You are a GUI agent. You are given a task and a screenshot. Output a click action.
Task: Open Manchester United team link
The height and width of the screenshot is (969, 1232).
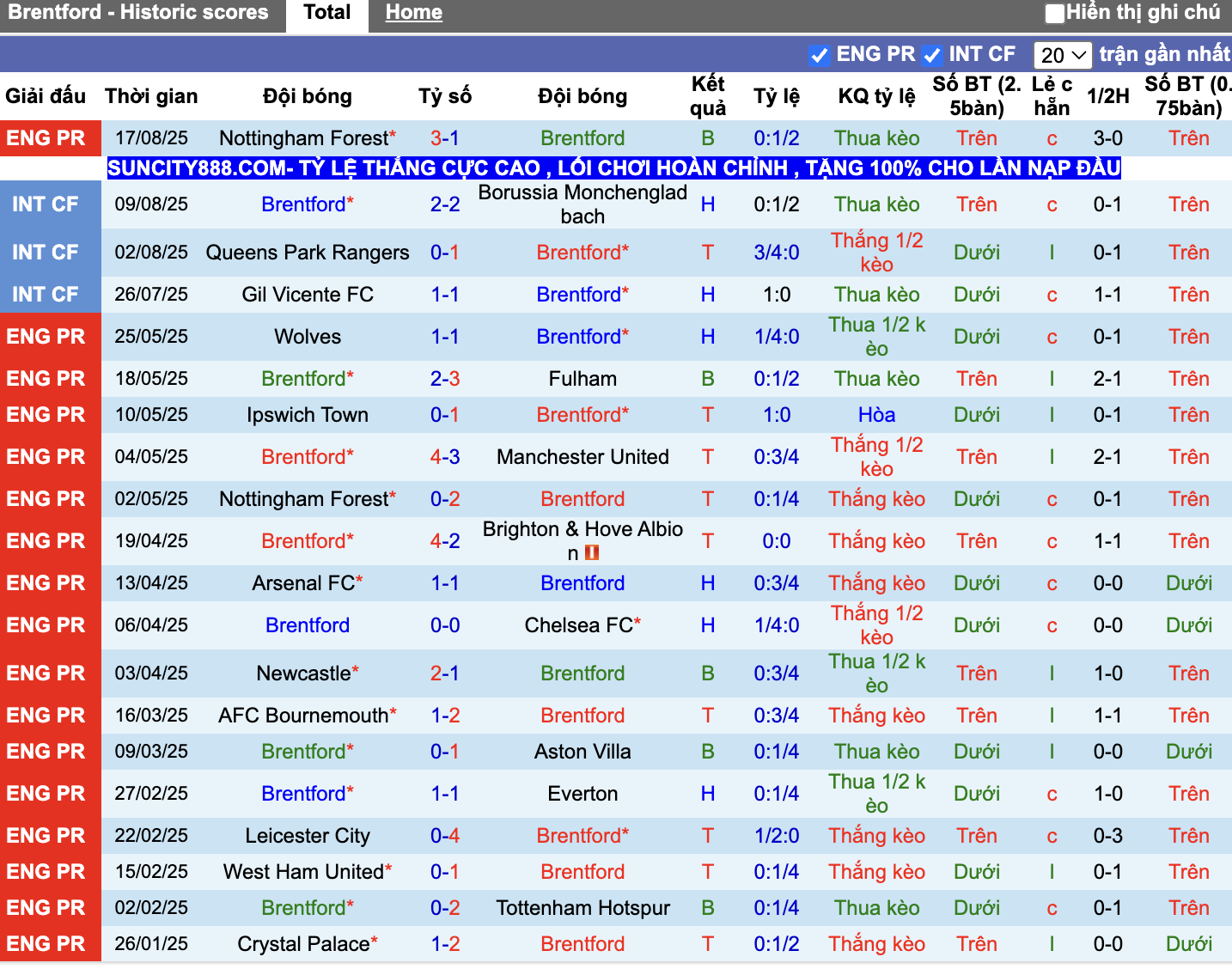click(x=582, y=457)
